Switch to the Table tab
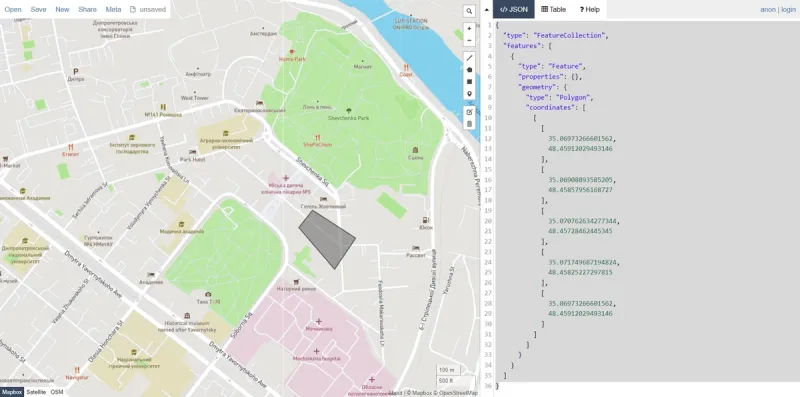The image size is (800, 397). click(554, 9)
